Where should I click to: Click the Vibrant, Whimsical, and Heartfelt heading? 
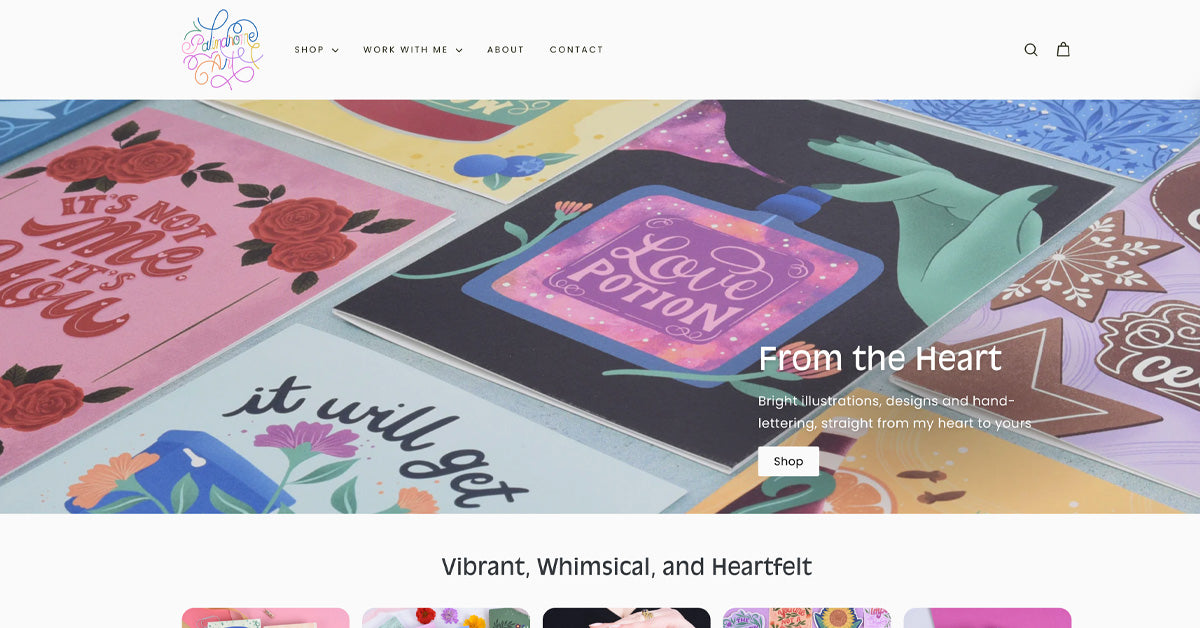[627, 567]
